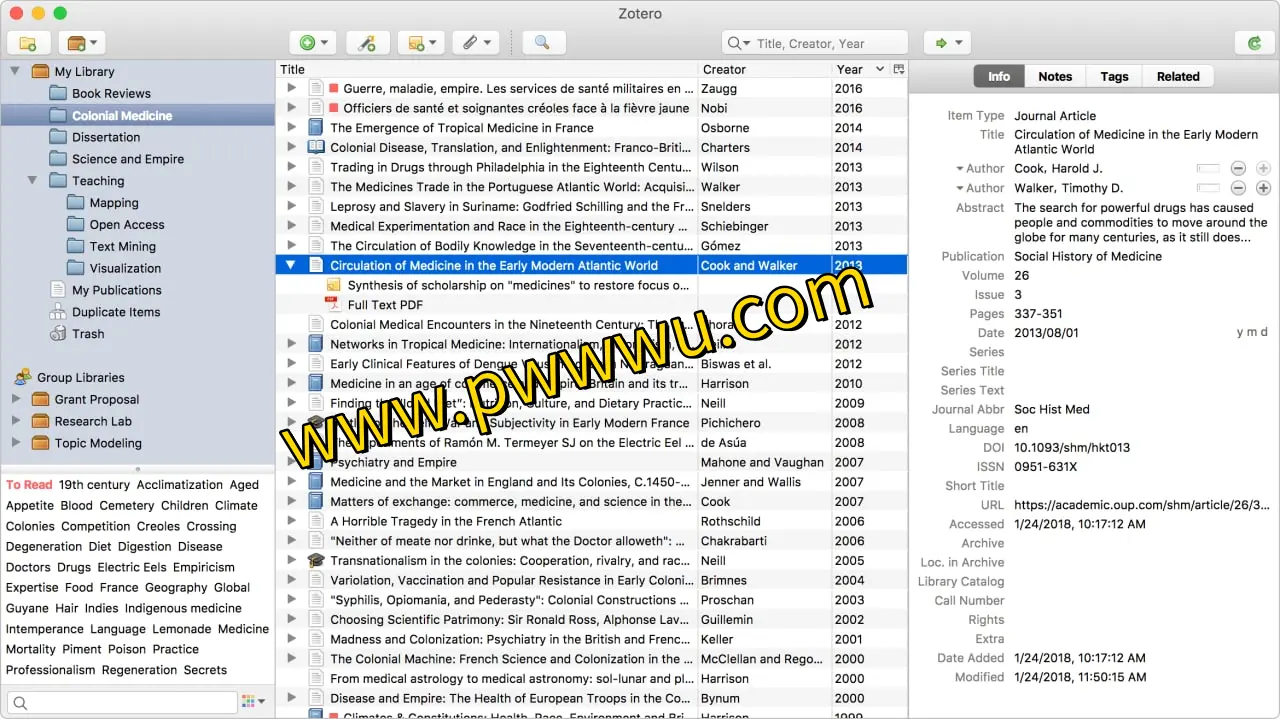Remove author Walker, Timothy D. with minus

click(1238, 188)
